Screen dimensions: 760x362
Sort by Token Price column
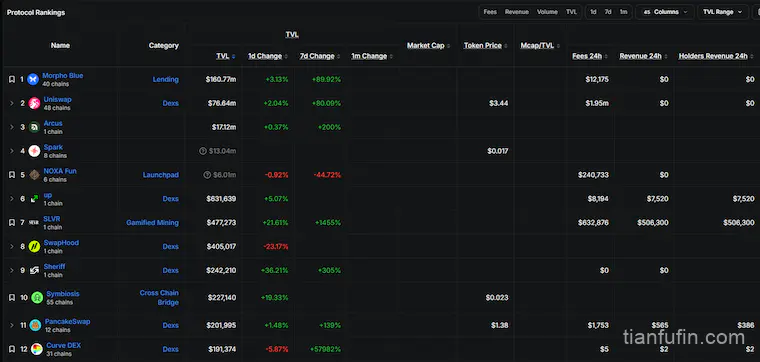pyautogui.click(x=485, y=46)
